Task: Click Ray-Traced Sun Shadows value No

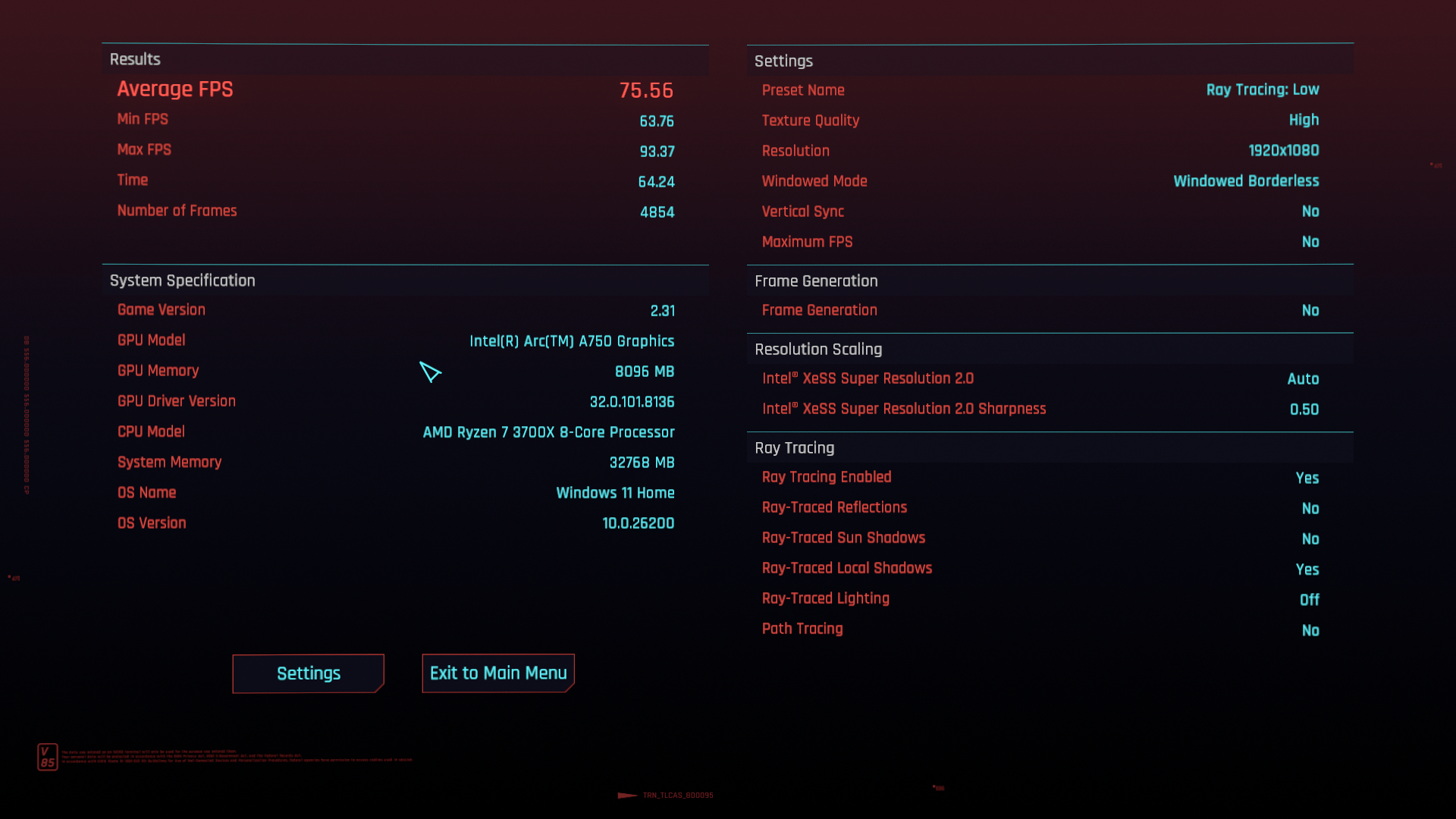Action: pyautogui.click(x=1310, y=539)
